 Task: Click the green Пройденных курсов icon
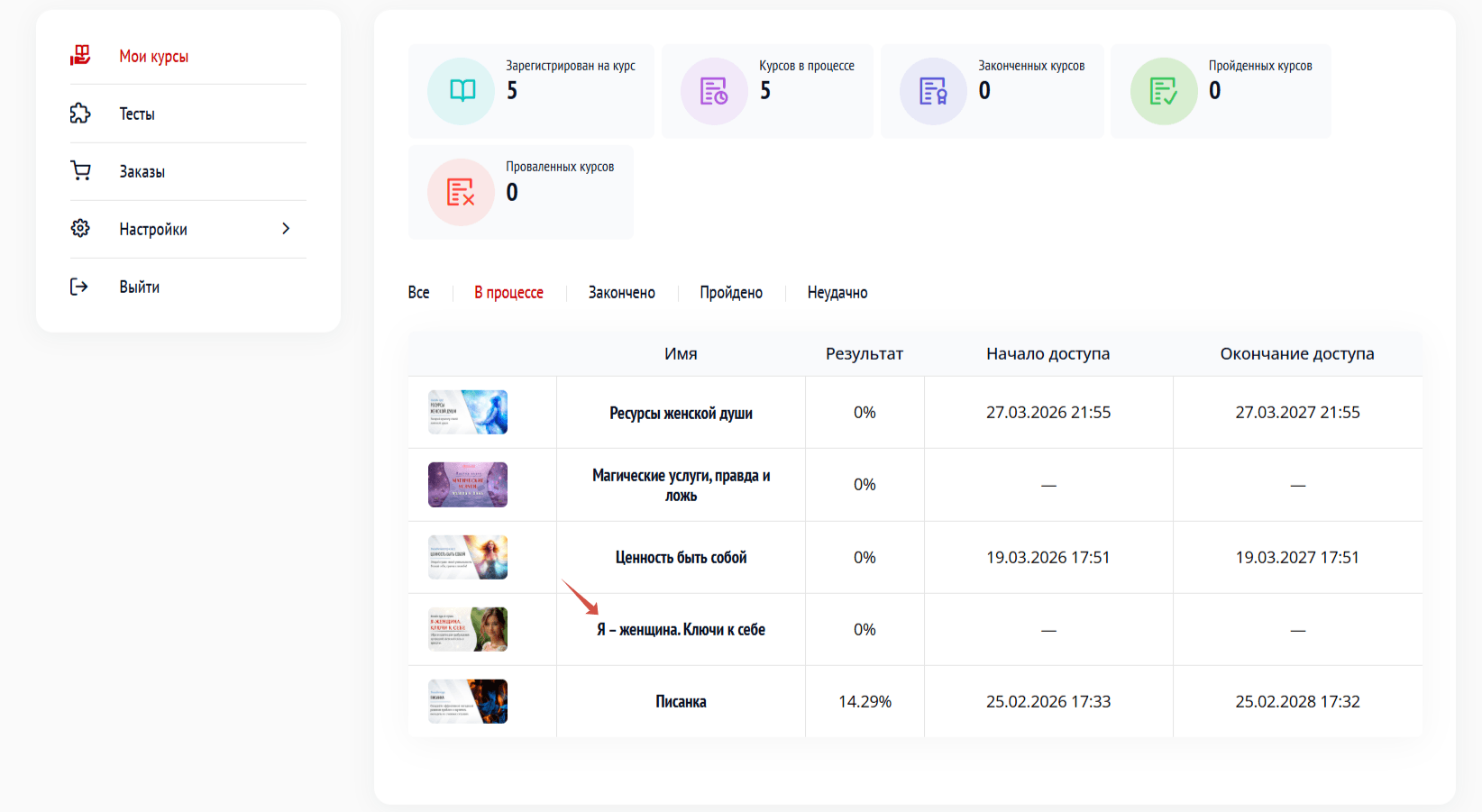click(x=1163, y=91)
